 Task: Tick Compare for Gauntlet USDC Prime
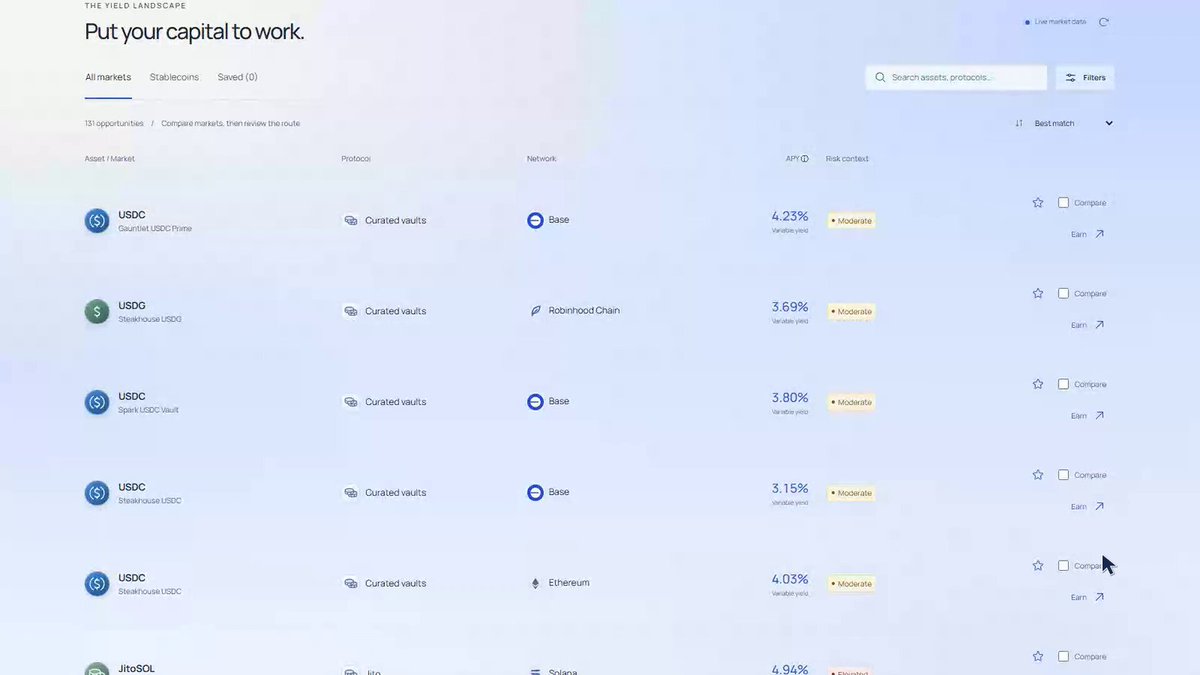pyautogui.click(x=1063, y=203)
